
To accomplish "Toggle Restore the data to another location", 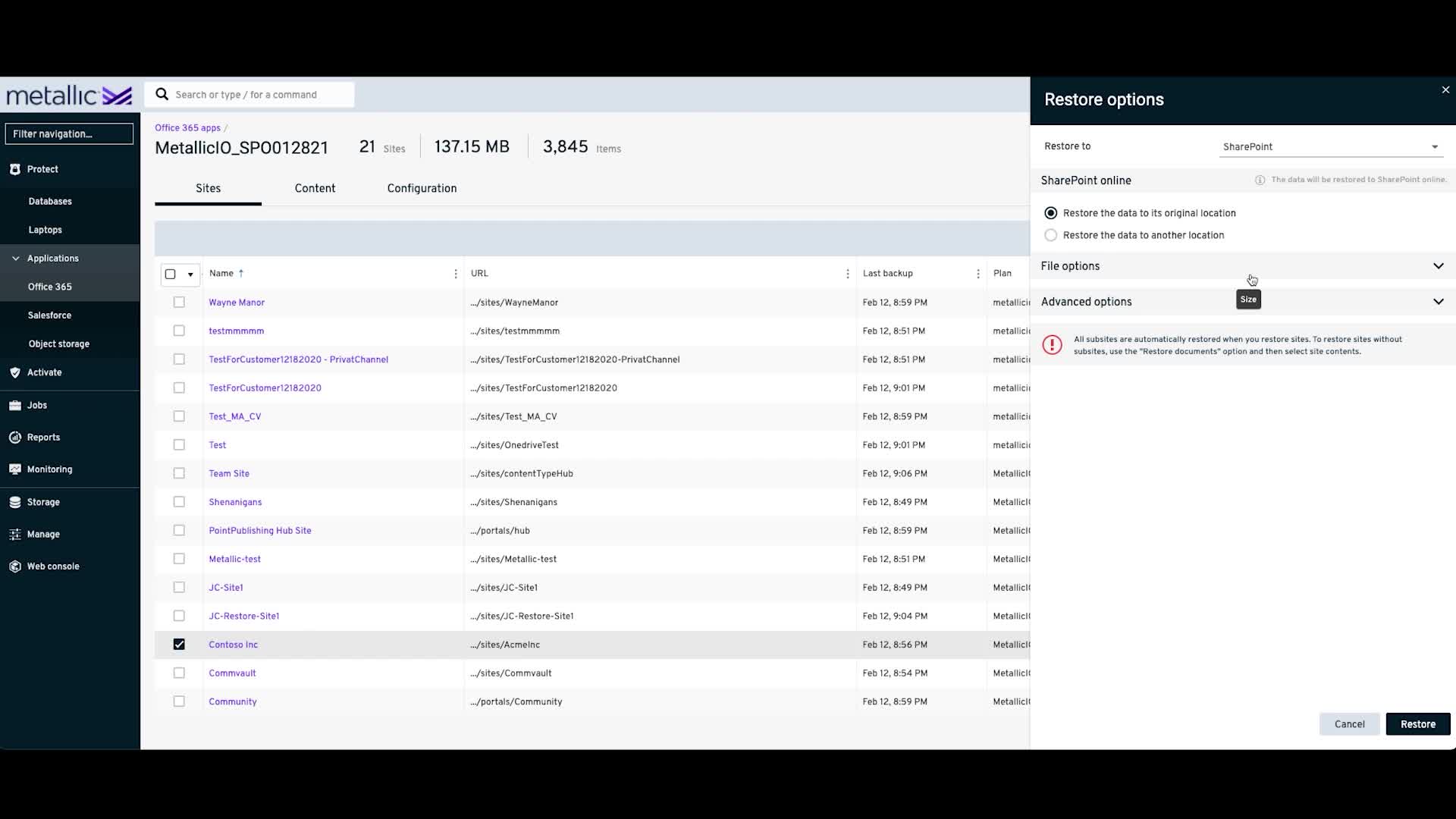I will pos(1051,234).
